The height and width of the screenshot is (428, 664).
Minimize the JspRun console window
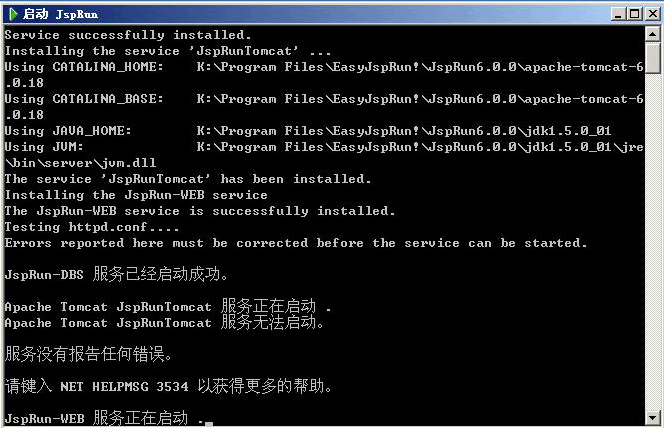click(617, 14)
